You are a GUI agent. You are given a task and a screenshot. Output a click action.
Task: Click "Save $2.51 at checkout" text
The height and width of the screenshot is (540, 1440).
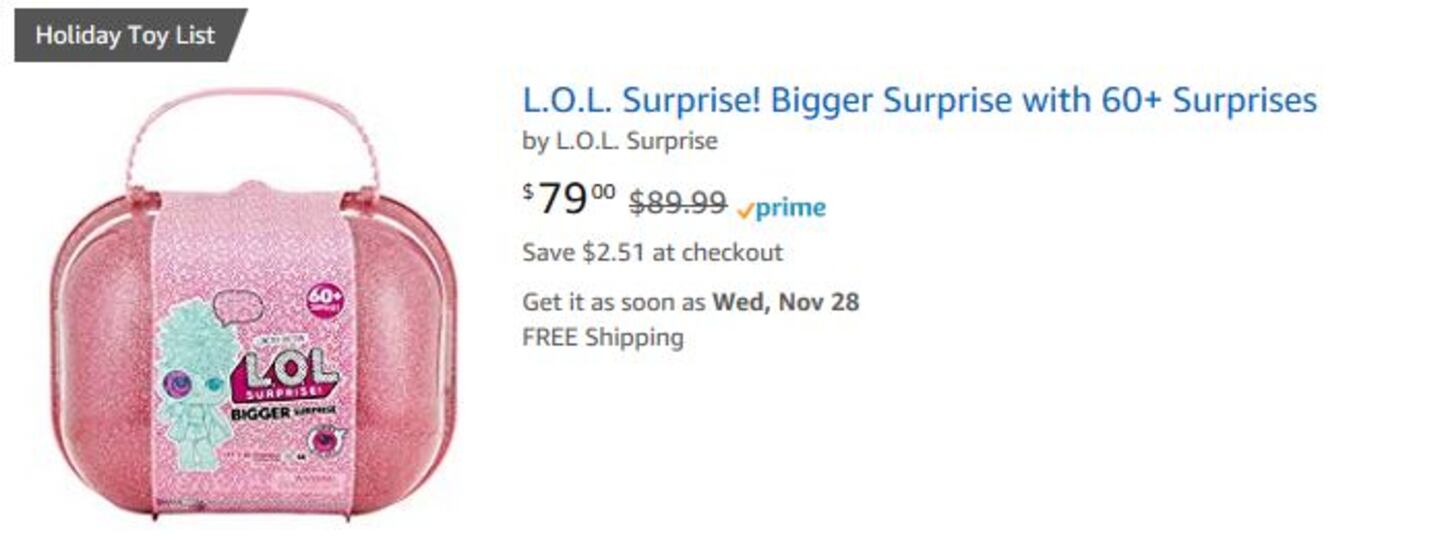[x=652, y=252]
